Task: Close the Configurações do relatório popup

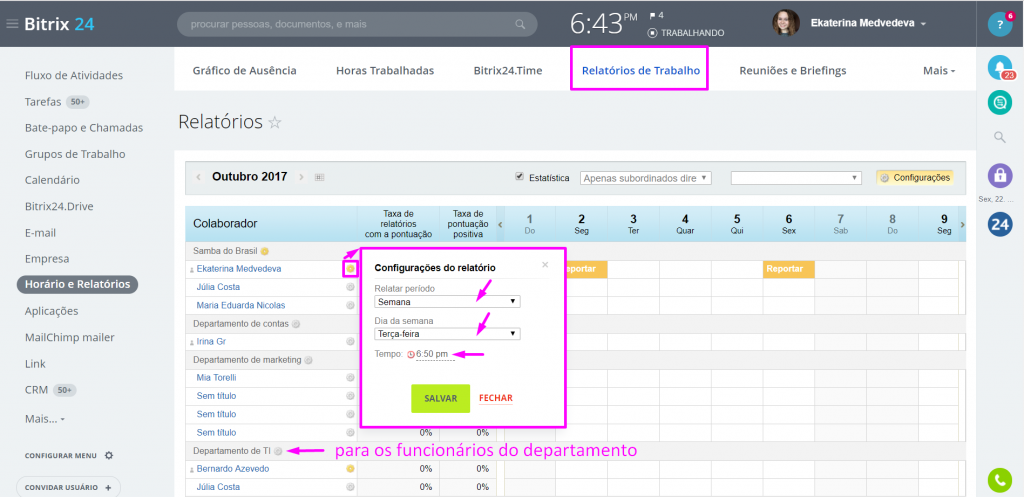Action: pyautogui.click(x=545, y=265)
